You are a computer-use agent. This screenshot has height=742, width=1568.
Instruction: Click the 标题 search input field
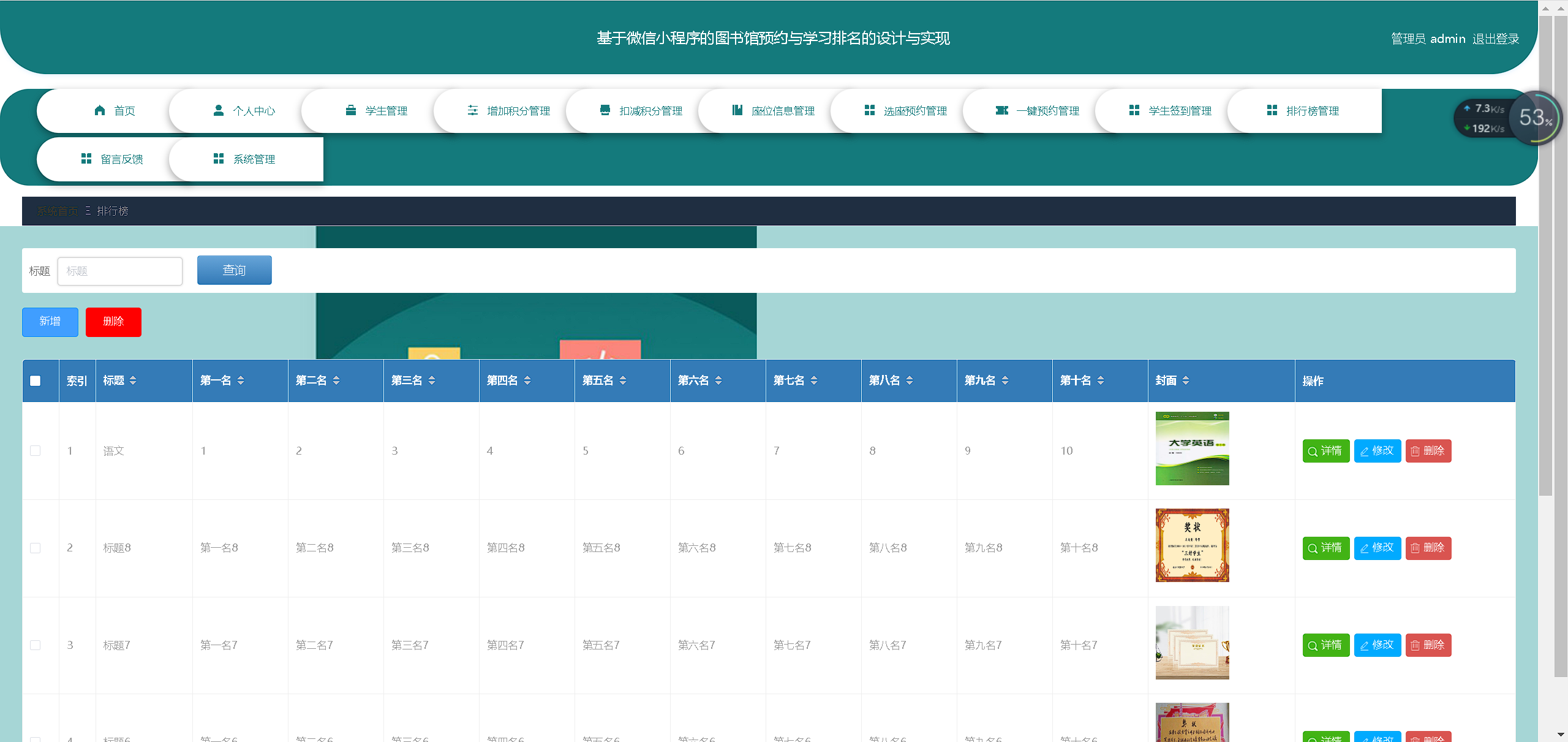point(120,271)
